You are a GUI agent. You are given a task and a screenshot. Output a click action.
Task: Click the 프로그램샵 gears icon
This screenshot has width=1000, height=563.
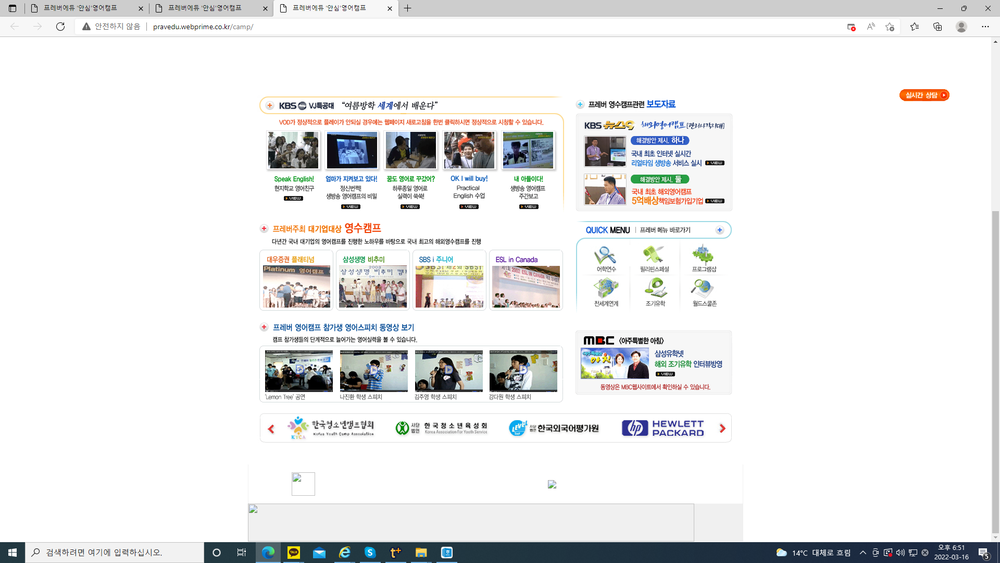pyautogui.click(x=703, y=255)
